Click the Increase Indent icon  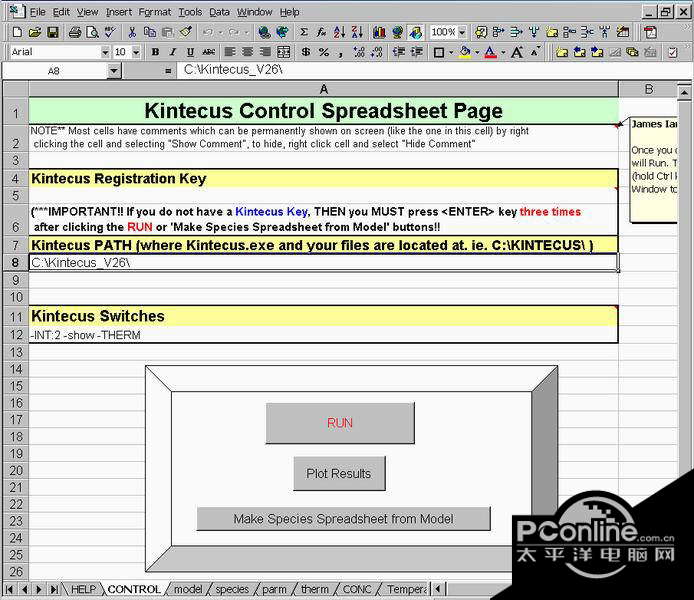[x=417, y=52]
